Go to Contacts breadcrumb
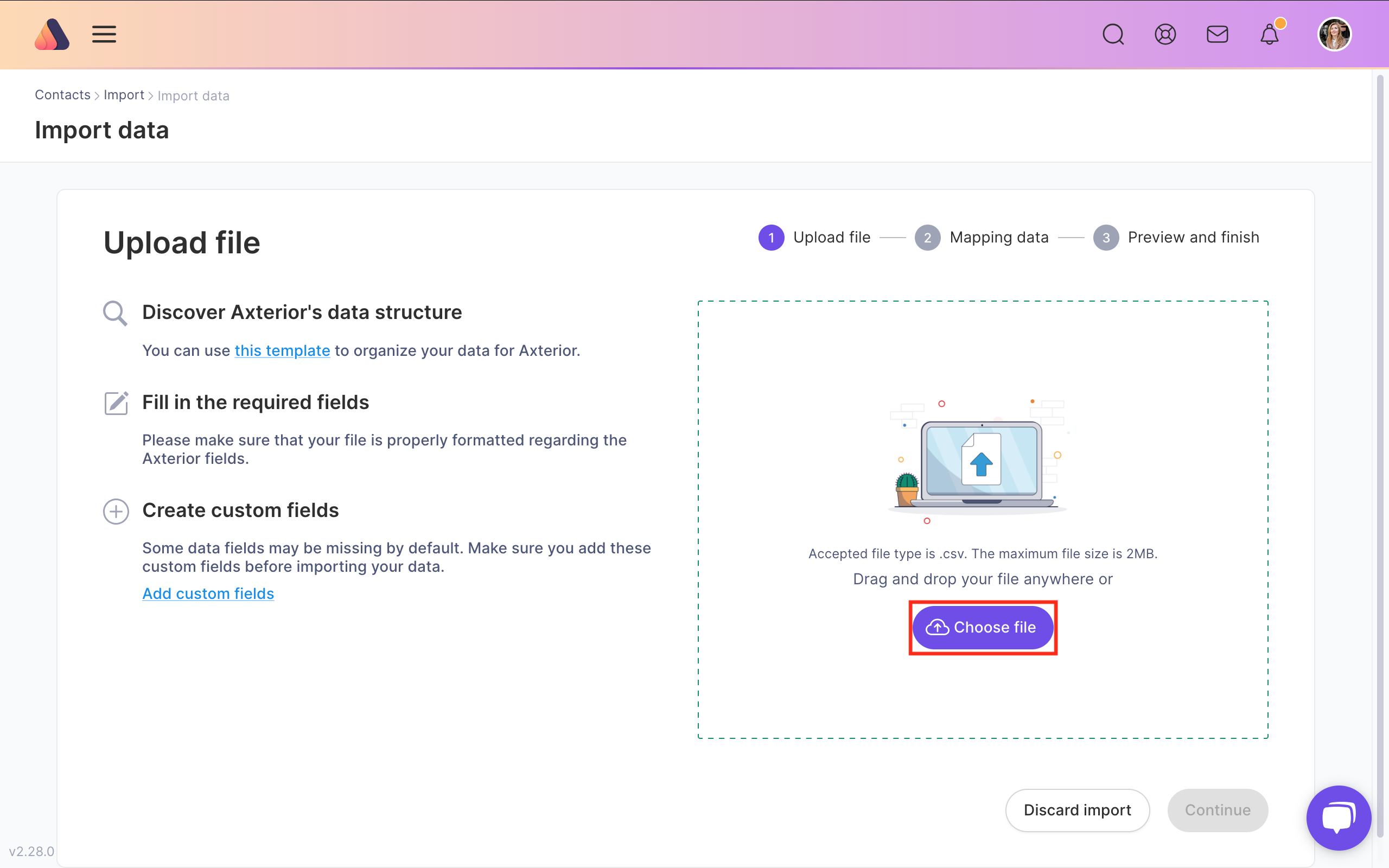Image resolution: width=1389 pixels, height=868 pixels. 62,95
